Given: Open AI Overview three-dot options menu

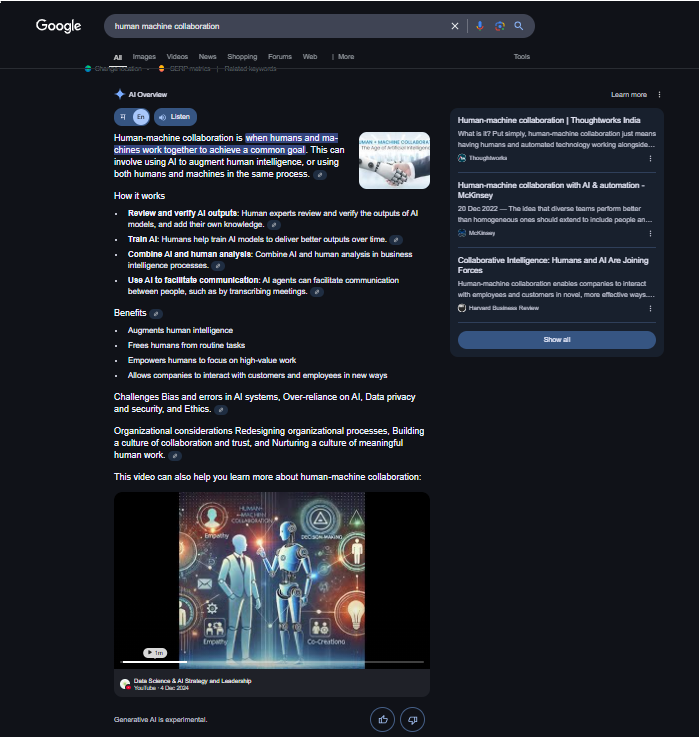Looking at the screenshot, I should pyautogui.click(x=660, y=94).
